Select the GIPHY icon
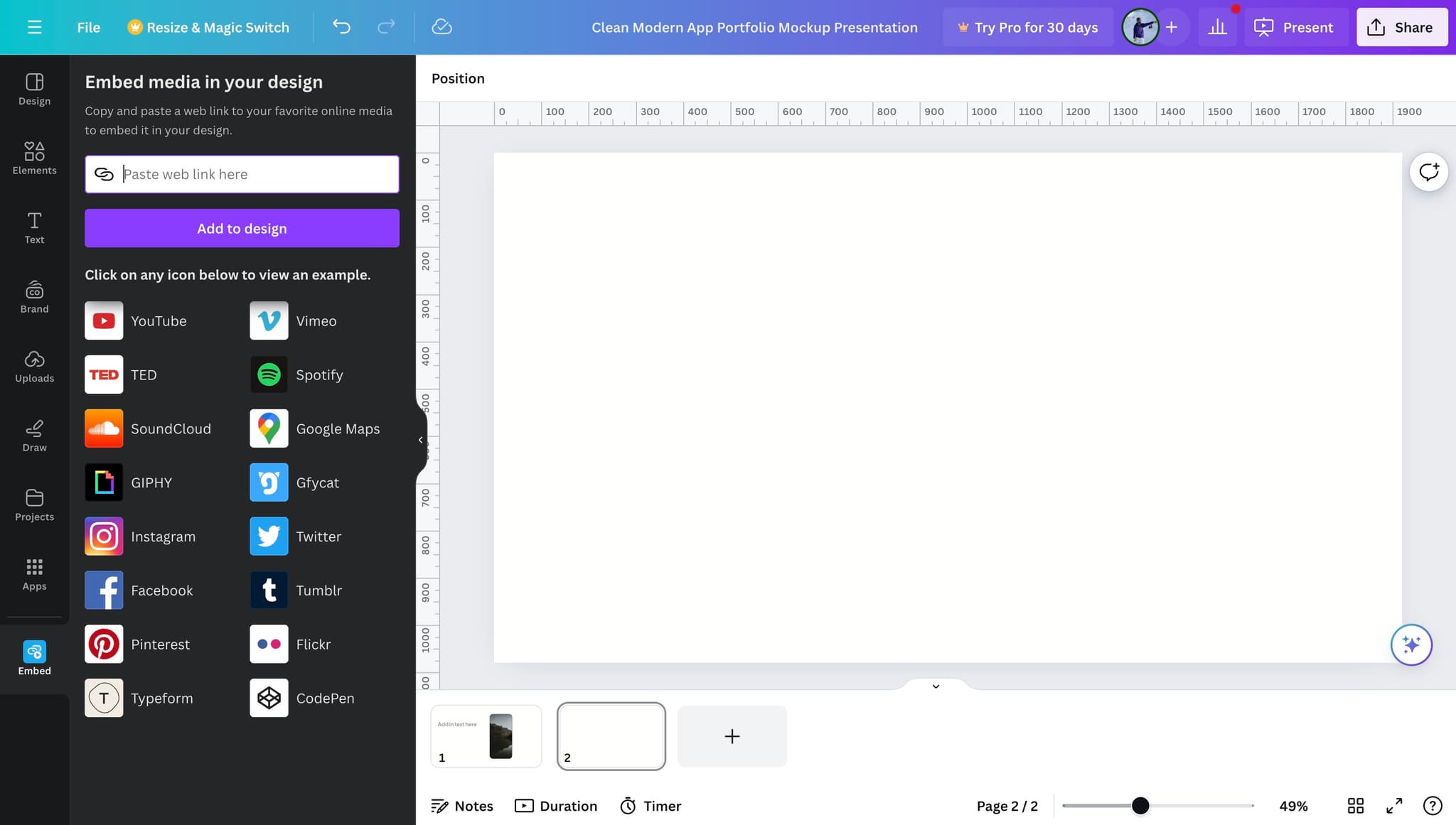 [x=104, y=482]
